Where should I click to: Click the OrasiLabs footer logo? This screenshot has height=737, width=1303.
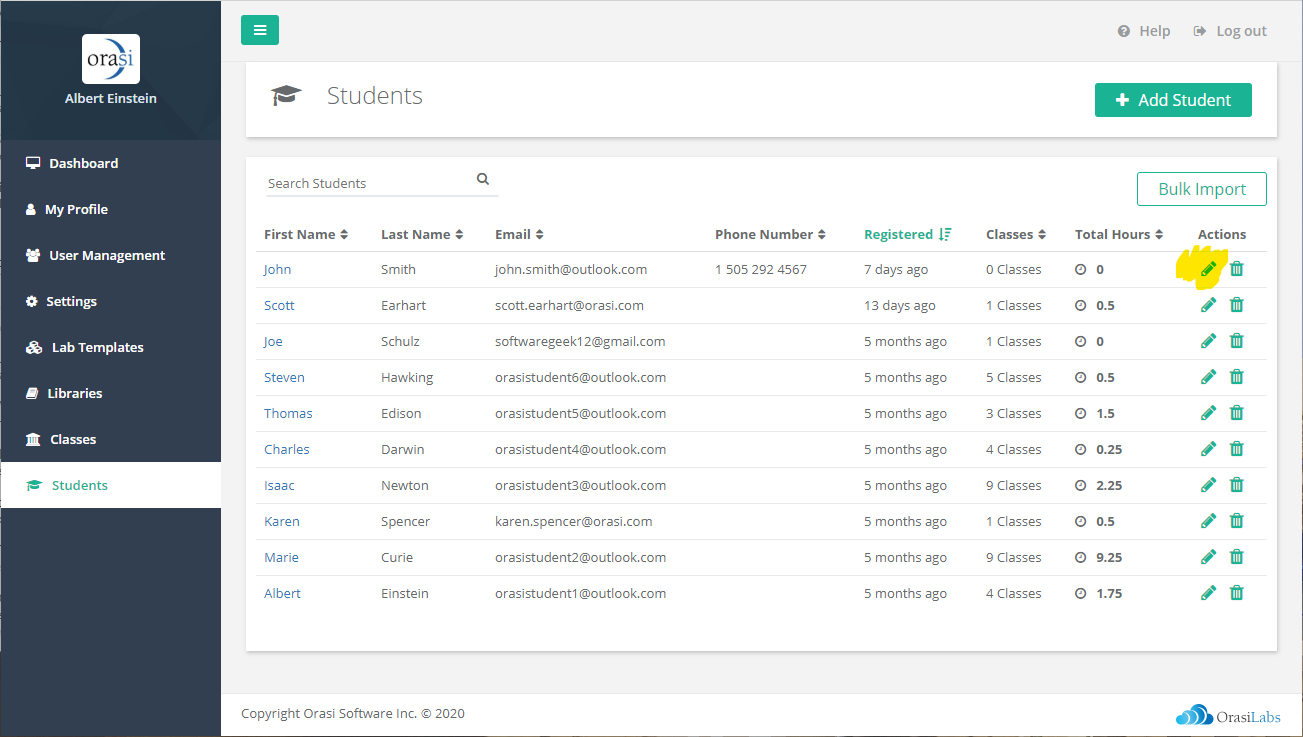click(1228, 716)
